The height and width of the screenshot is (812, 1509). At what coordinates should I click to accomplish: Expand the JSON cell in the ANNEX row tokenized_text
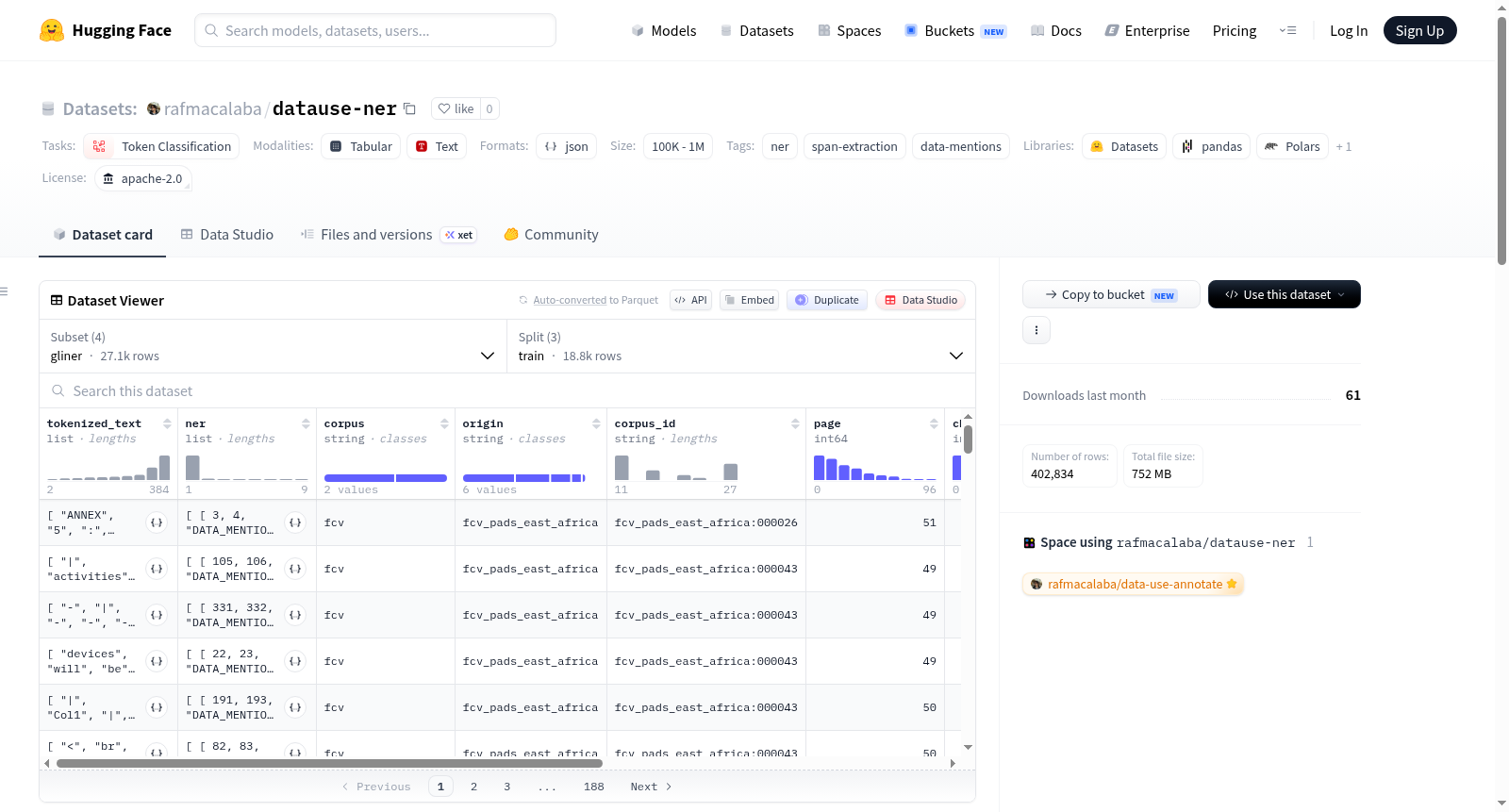(x=157, y=522)
